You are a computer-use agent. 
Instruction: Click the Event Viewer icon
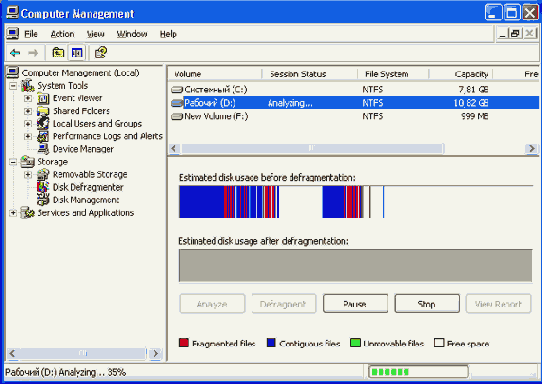pyautogui.click(x=43, y=98)
